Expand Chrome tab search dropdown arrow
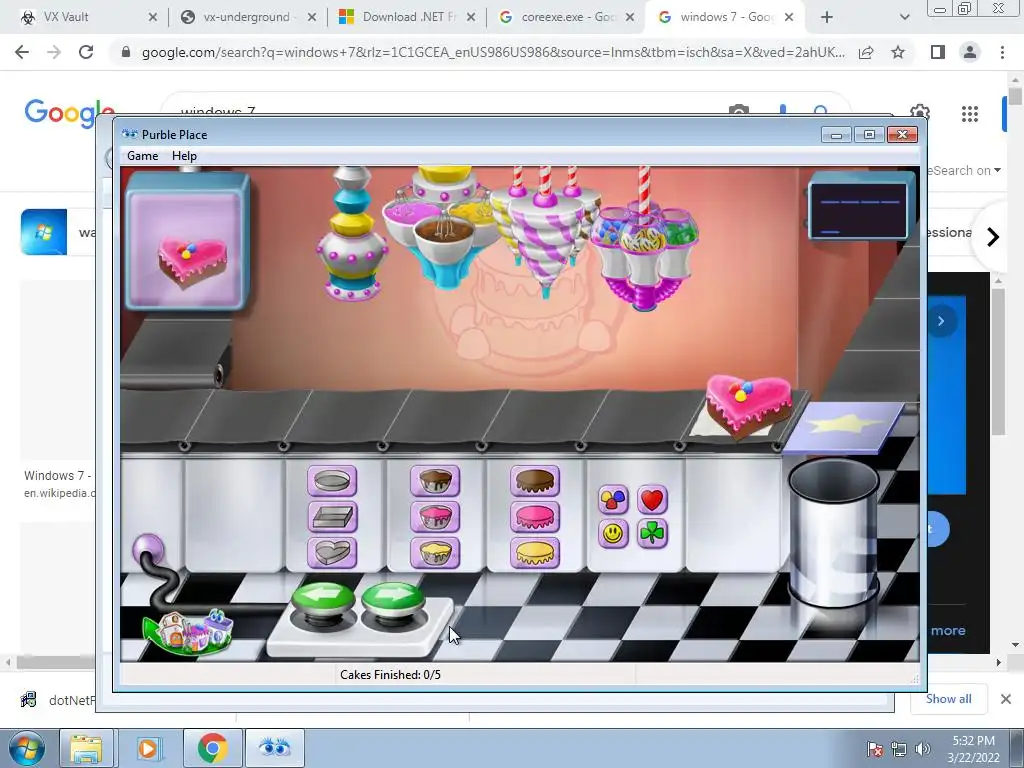Viewport: 1024px width, 768px height. tap(904, 17)
